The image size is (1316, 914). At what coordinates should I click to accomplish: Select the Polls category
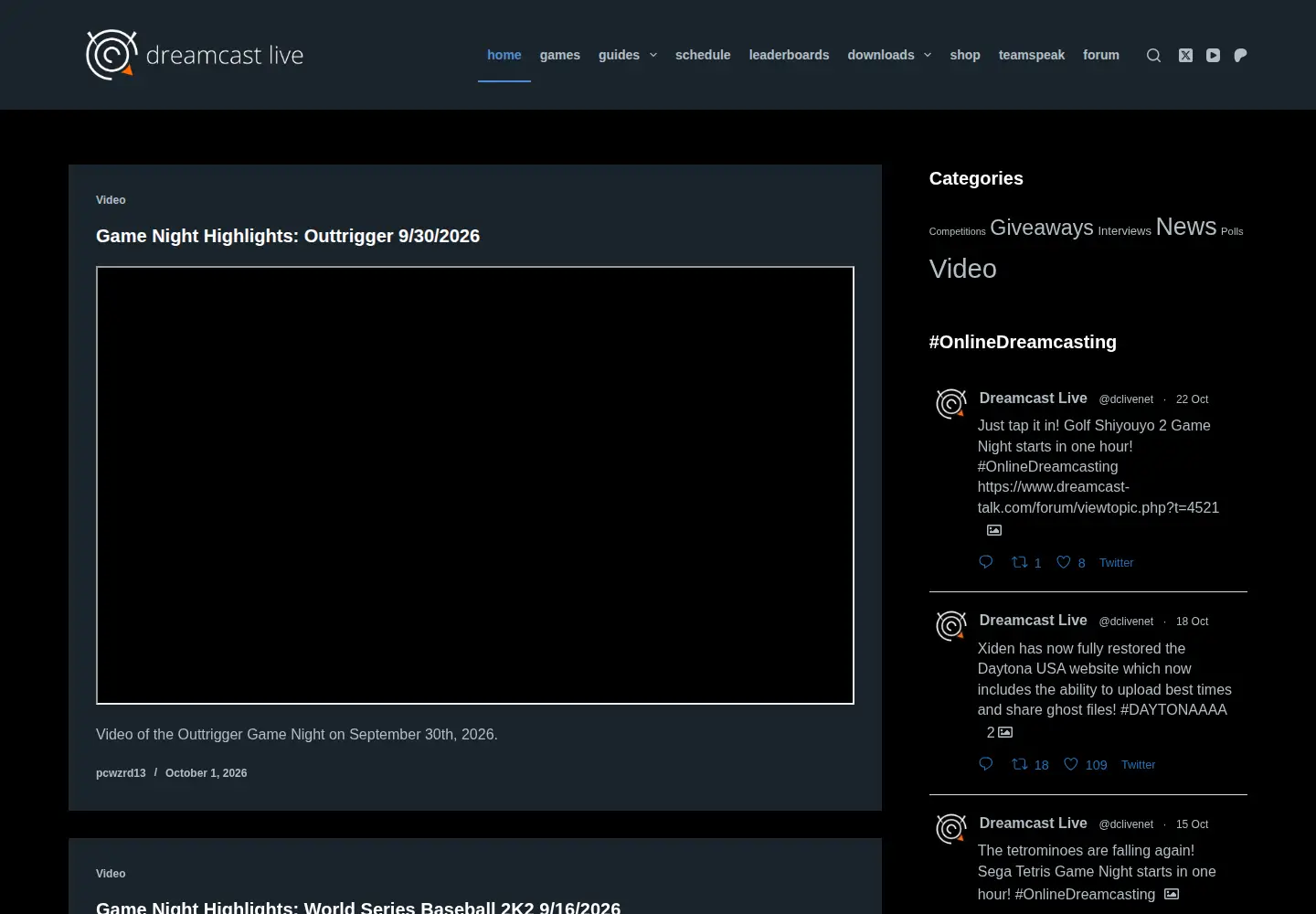click(x=1232, y=231)
